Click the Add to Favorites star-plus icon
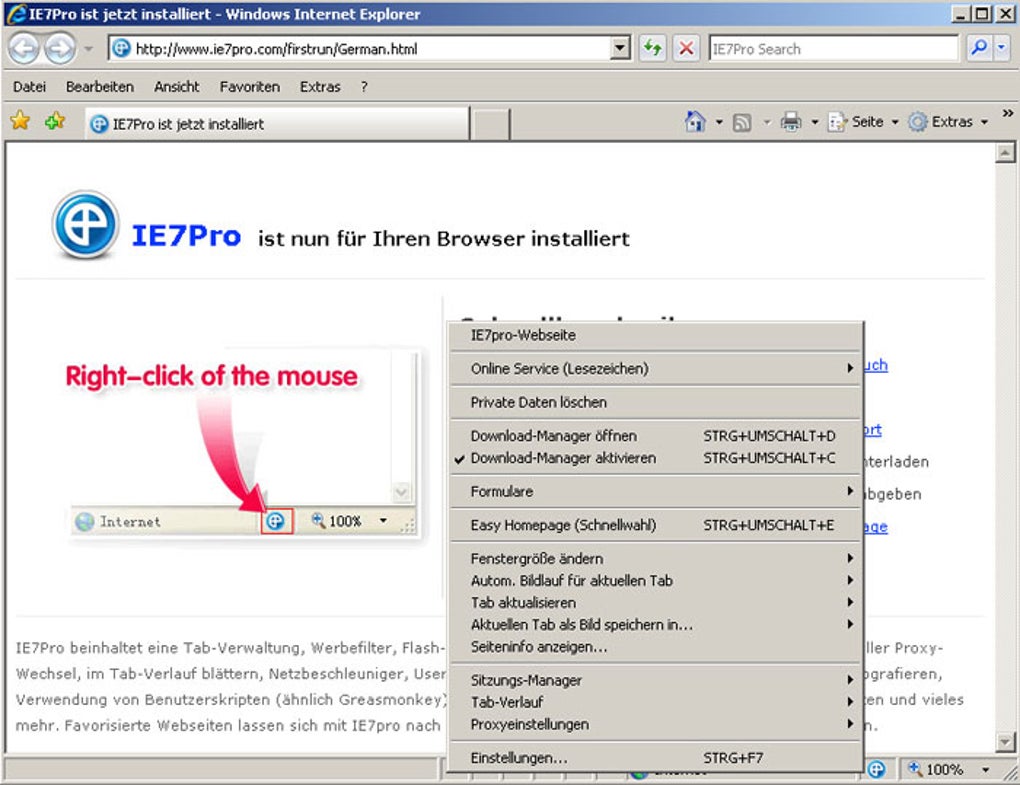The image size is (1020, 785). click(x=55, y=120)
